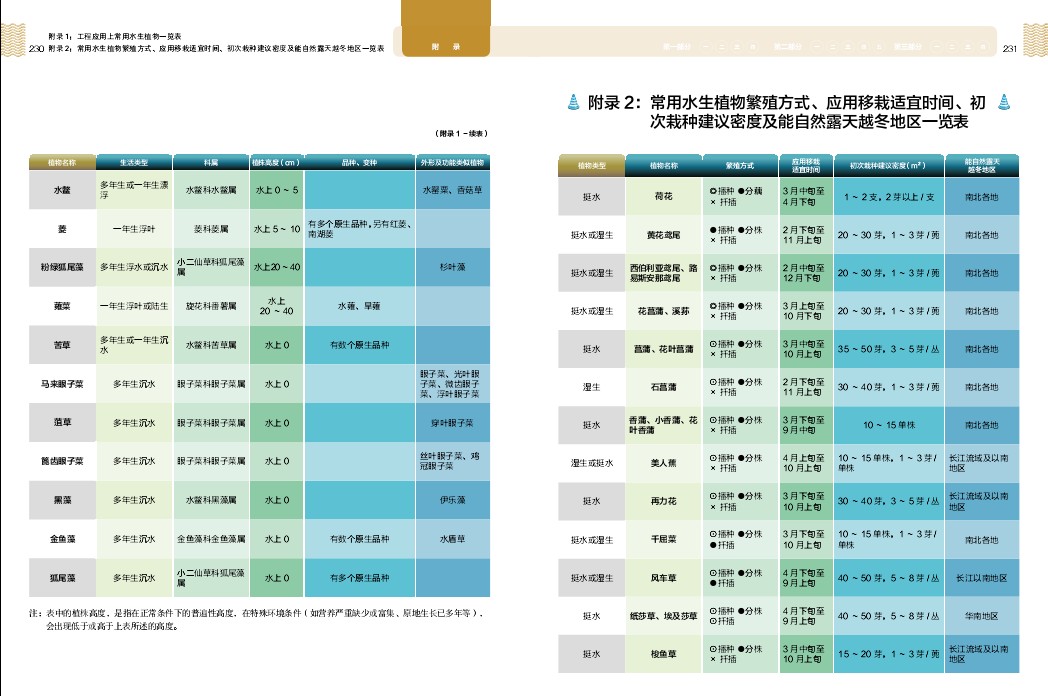Click the wave pattern beside page 231
Image resolution: width=1048 pixels, height=696 pixels.
(1034, 41)
